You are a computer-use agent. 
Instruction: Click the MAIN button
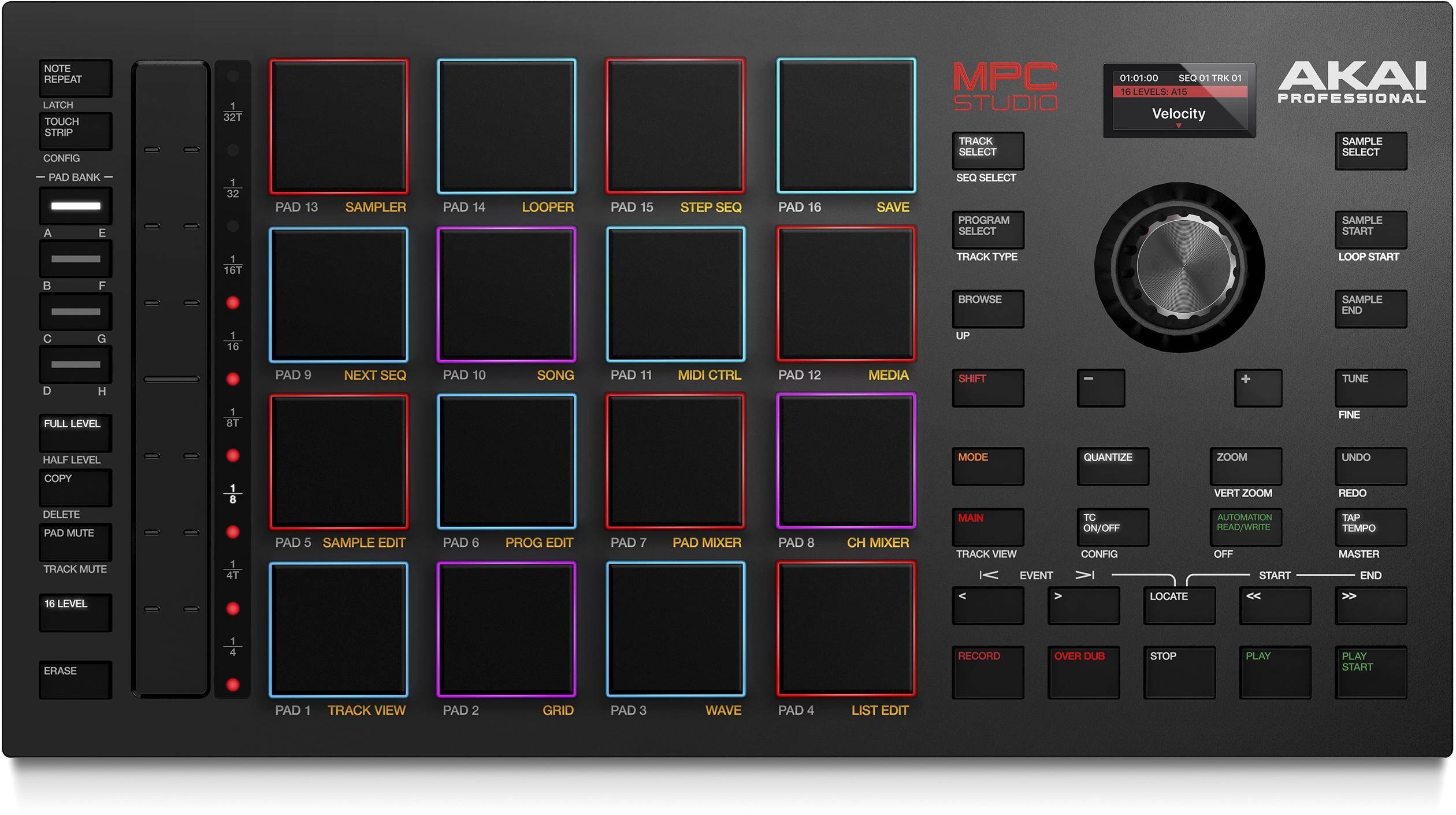tap(988, 527)
